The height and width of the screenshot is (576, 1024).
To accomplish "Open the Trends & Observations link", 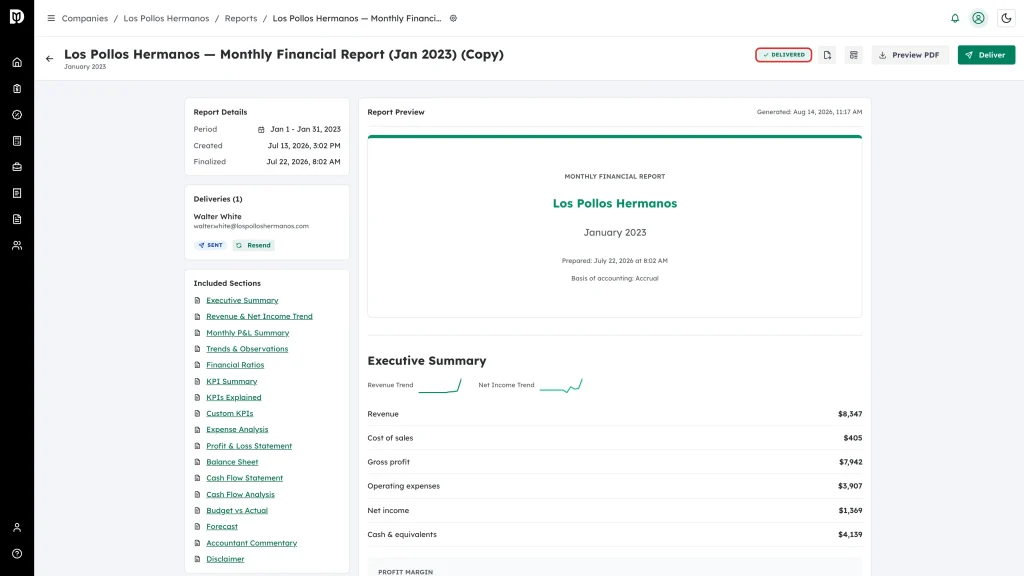I will (247, 349).
